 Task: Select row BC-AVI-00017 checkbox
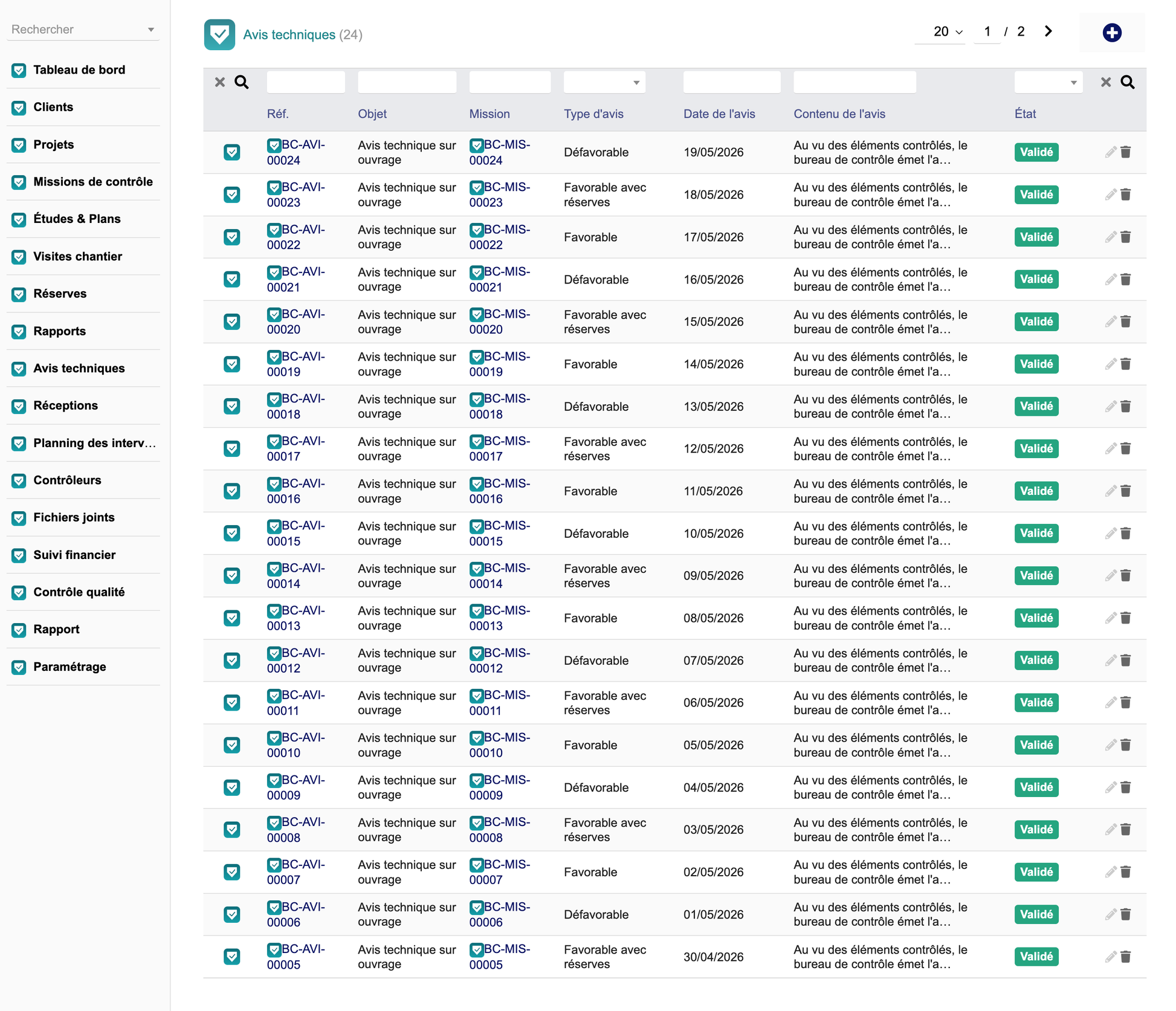click(x=232, y=448)
